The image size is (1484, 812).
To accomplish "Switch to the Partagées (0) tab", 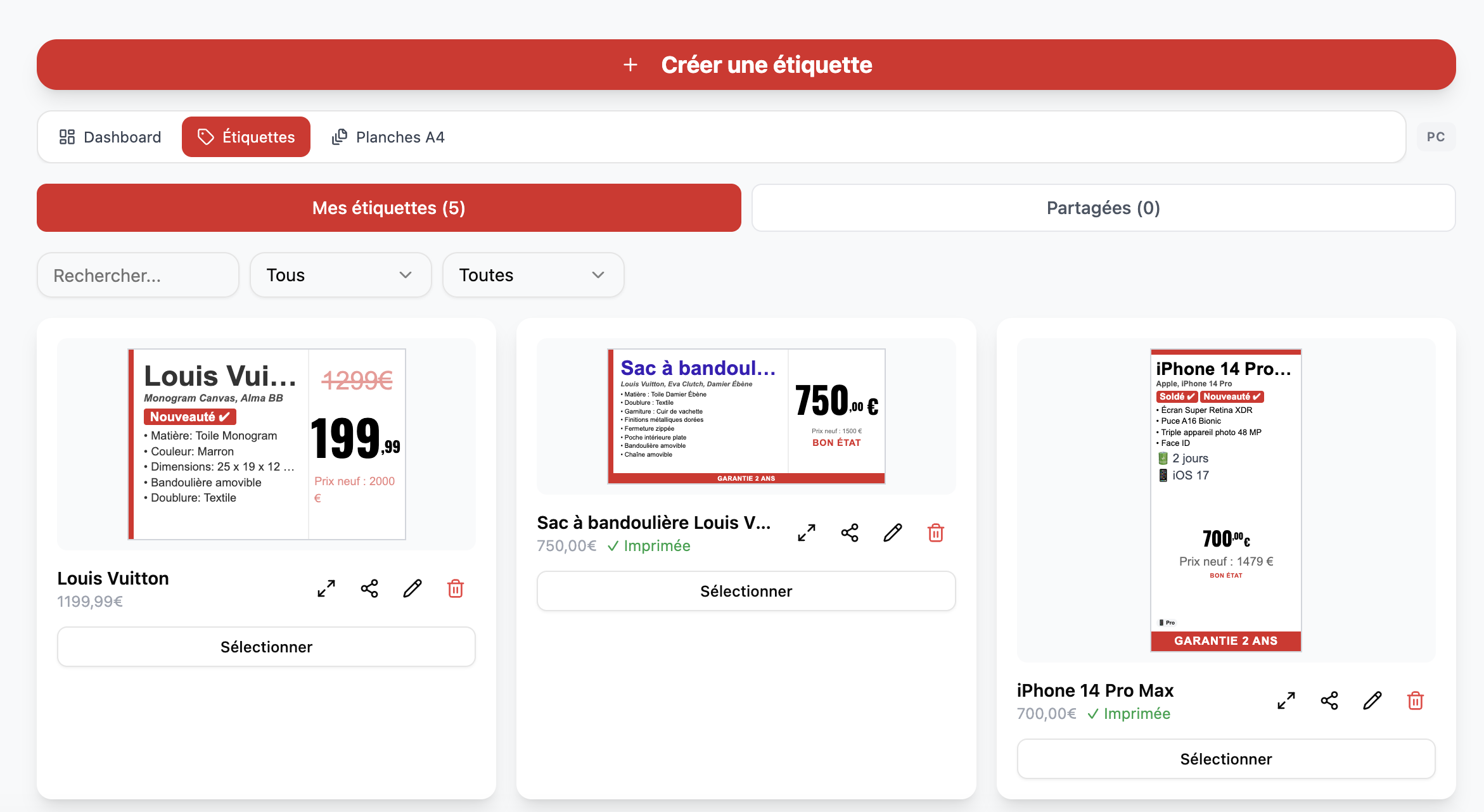I will pyautogui.click(x=1103, y=208).
